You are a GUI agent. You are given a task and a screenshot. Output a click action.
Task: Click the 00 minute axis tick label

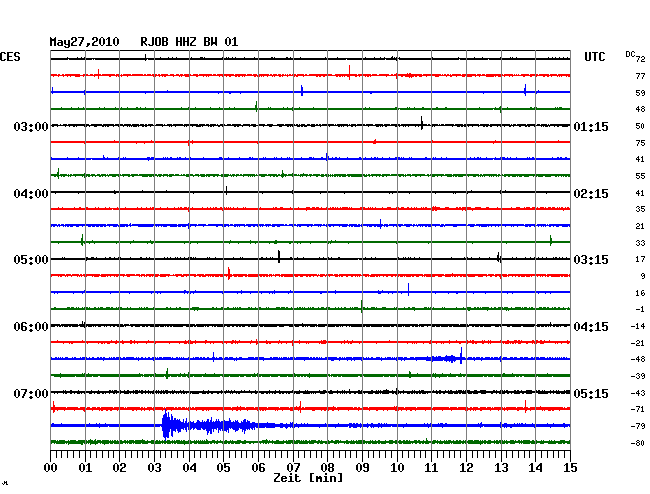point(51,468)
